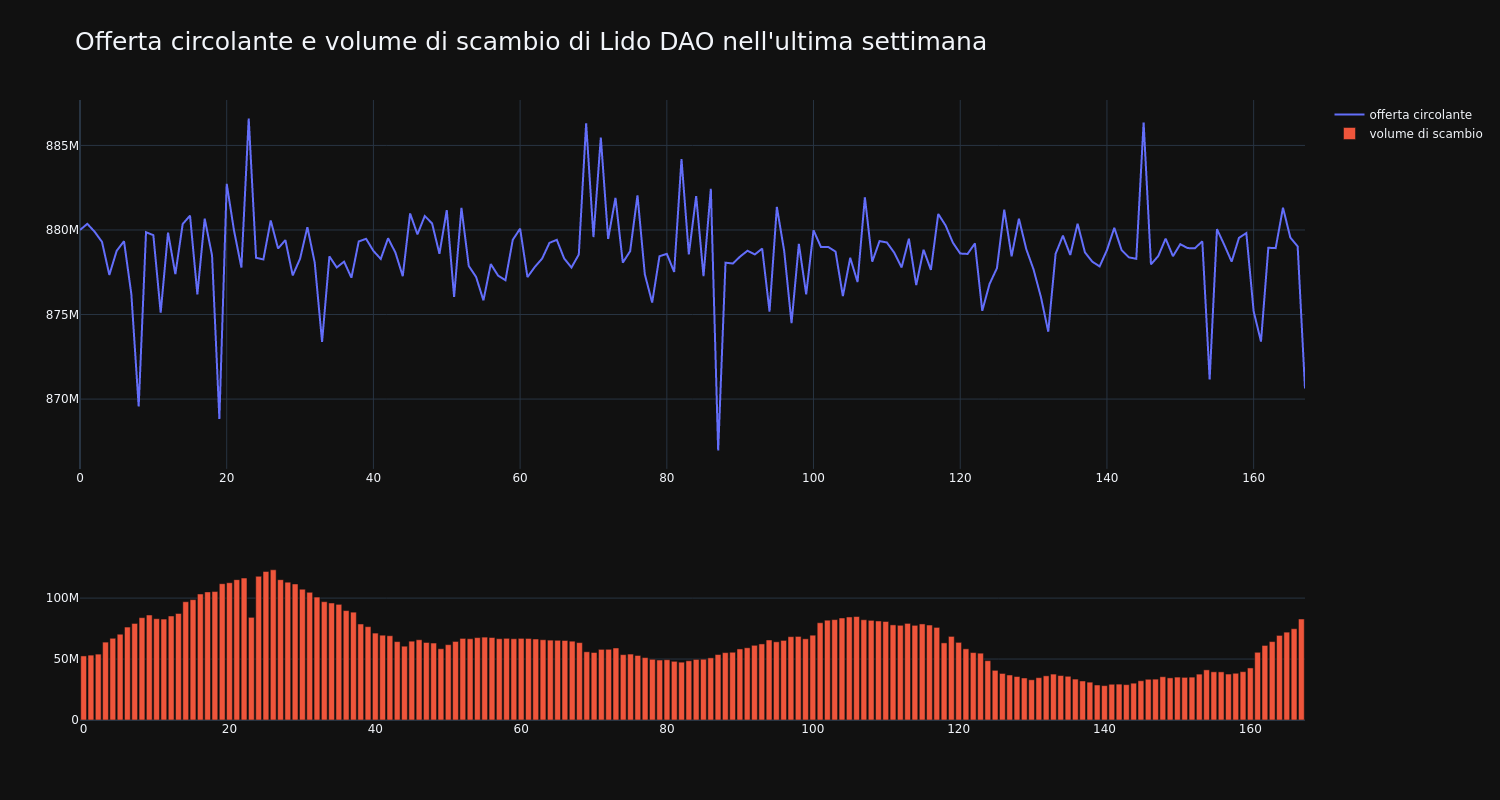The image size is (1500, 800).
Task: Select the 885M y-axis label
Action: (62, 146)
